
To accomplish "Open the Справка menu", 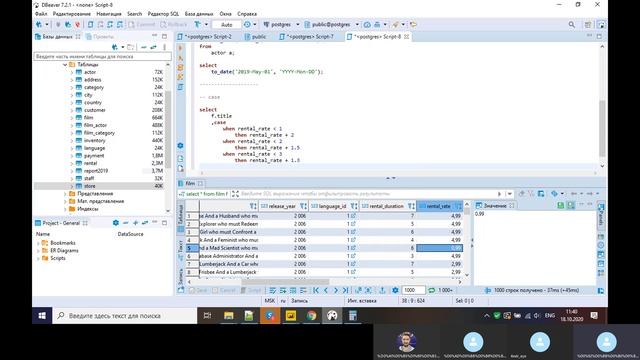I will 247,14.
